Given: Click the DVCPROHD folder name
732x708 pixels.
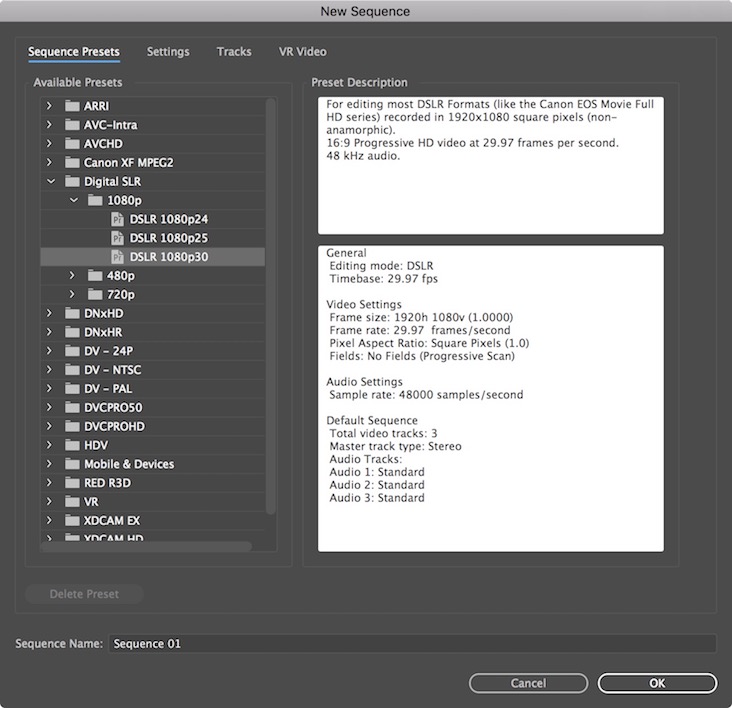Looking at the screenshot, I should click(x=114, y=426).
